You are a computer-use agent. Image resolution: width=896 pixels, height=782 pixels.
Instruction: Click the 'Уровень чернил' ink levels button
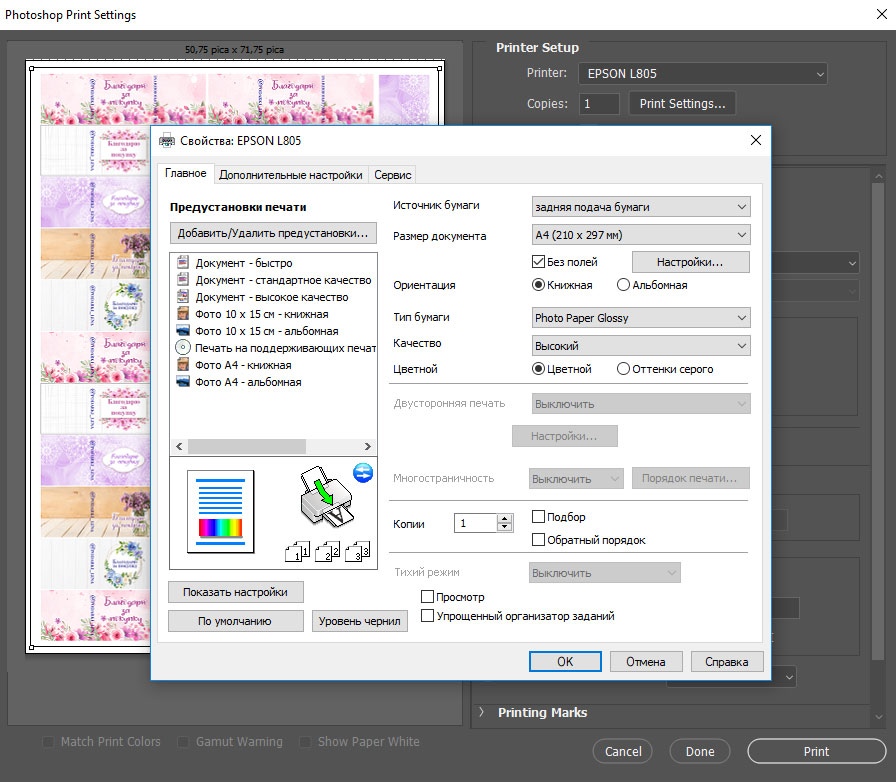(x=359, y=621)
